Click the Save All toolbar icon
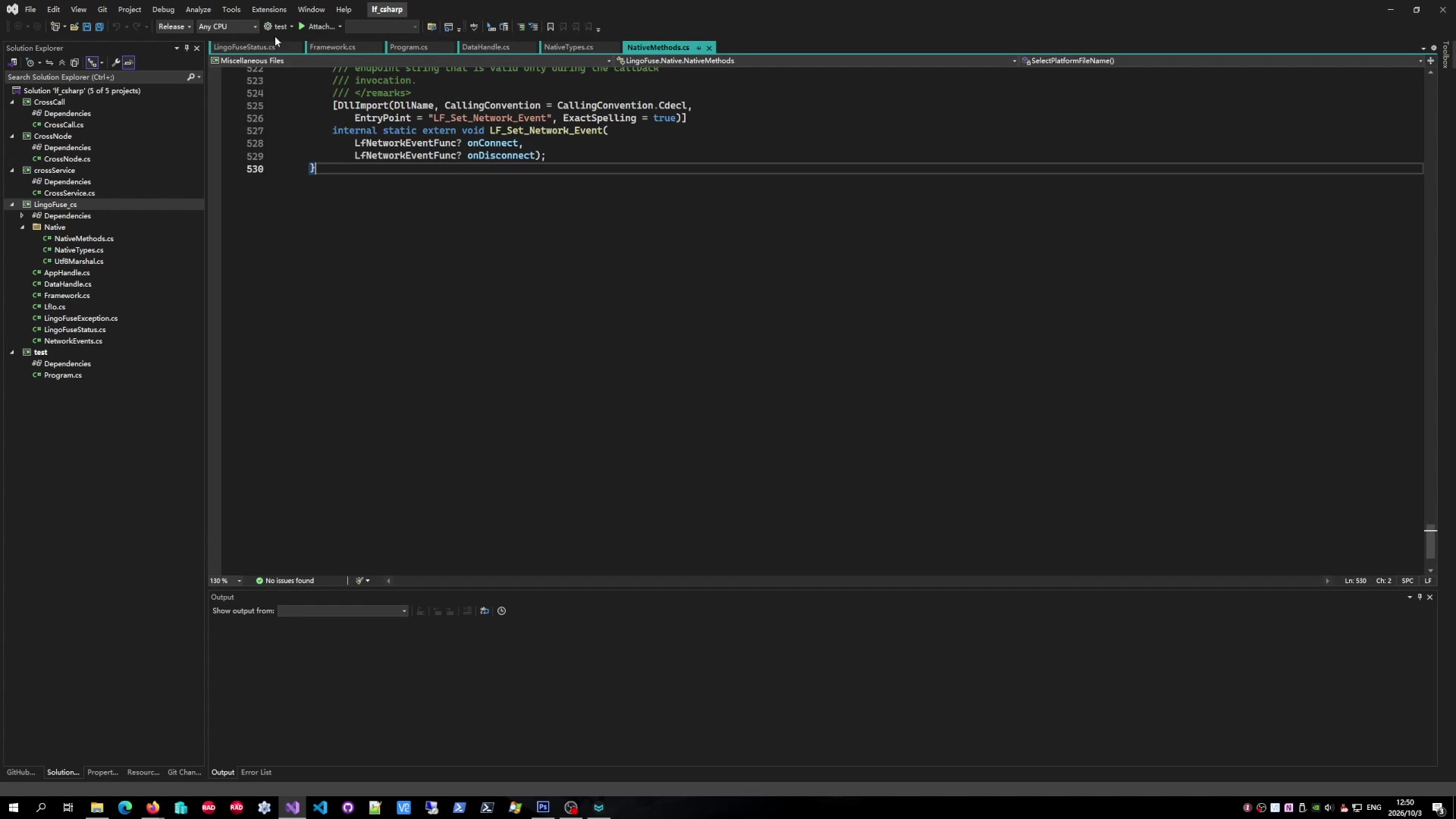 (x=99, y=27)
